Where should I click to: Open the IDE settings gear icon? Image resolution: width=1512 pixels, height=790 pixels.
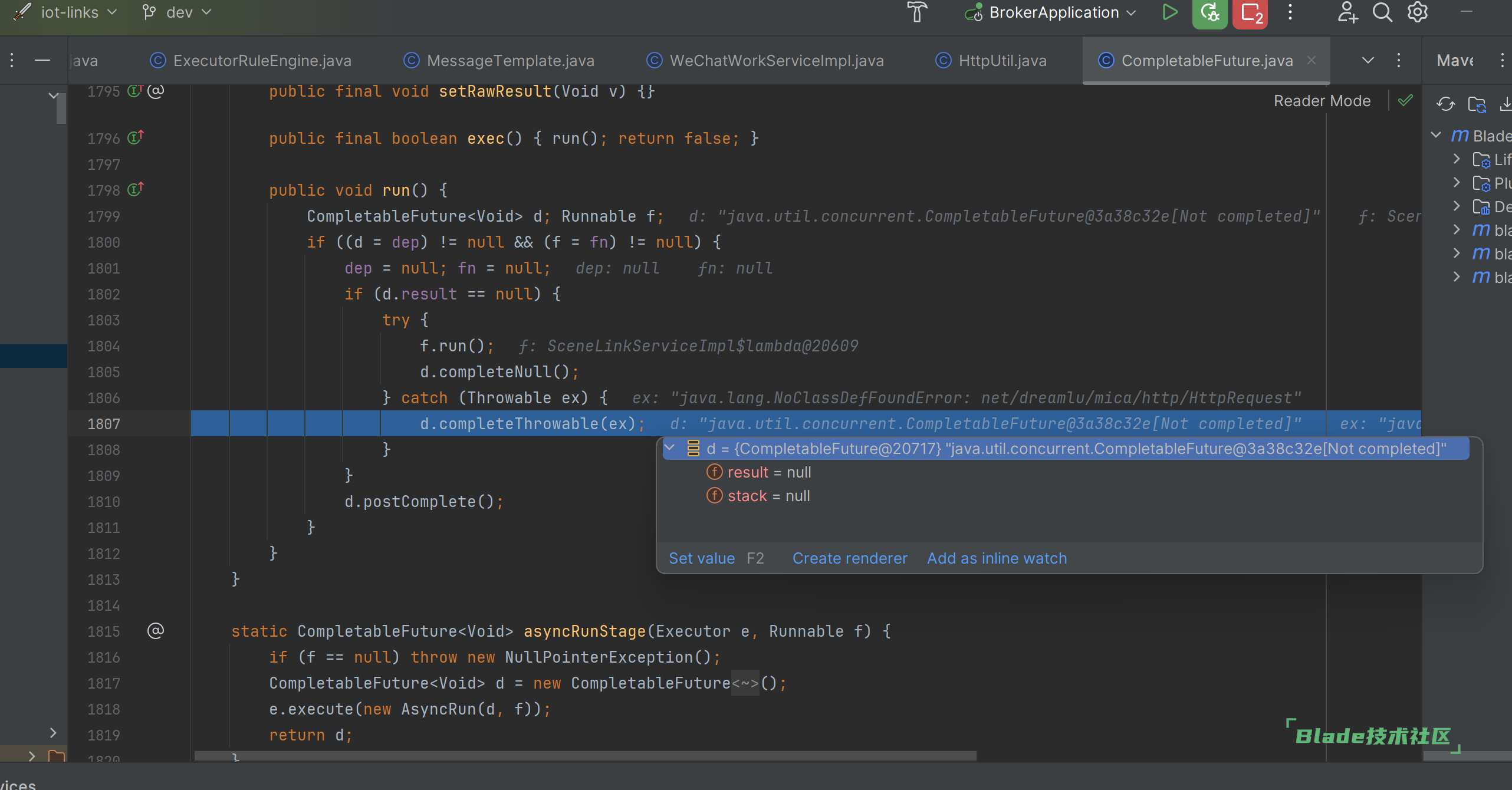tap(1418, 12)
